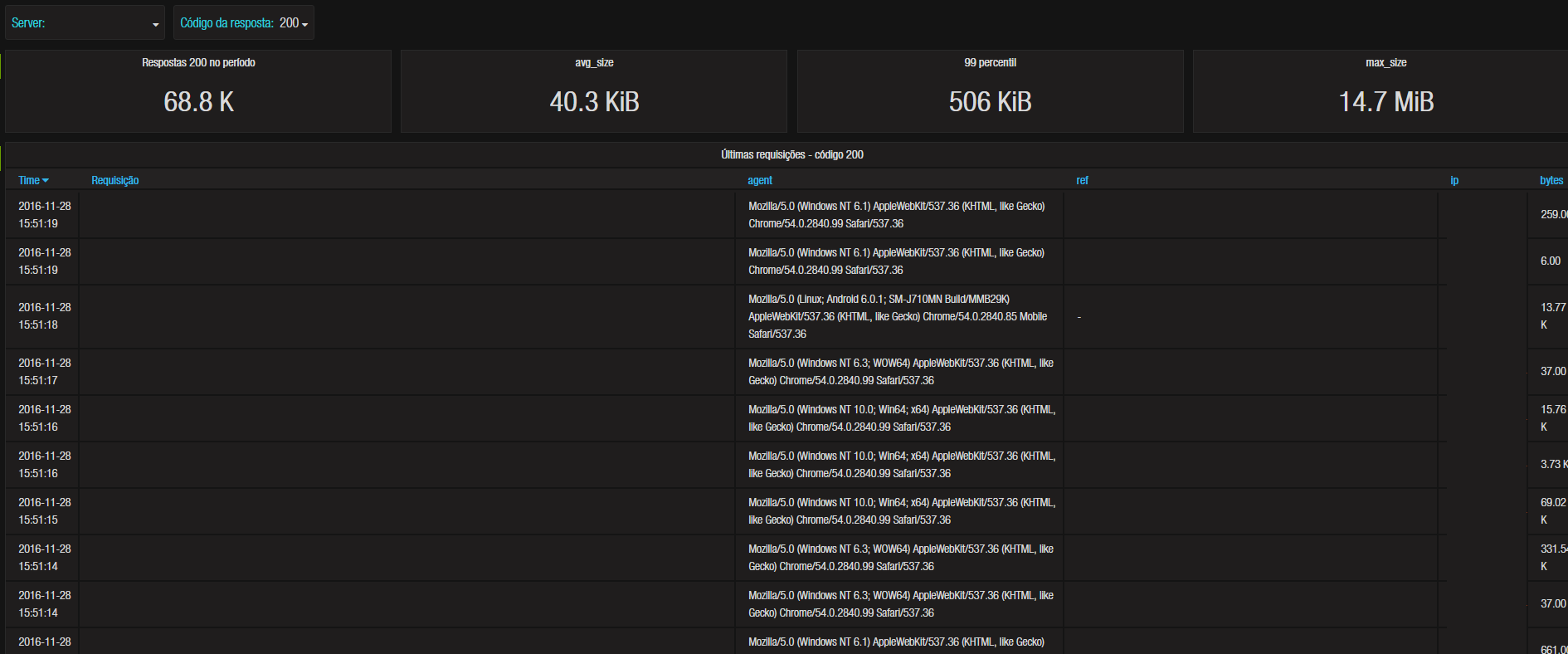Click the agent cell in the 15:51:15 row

[899, 511]
